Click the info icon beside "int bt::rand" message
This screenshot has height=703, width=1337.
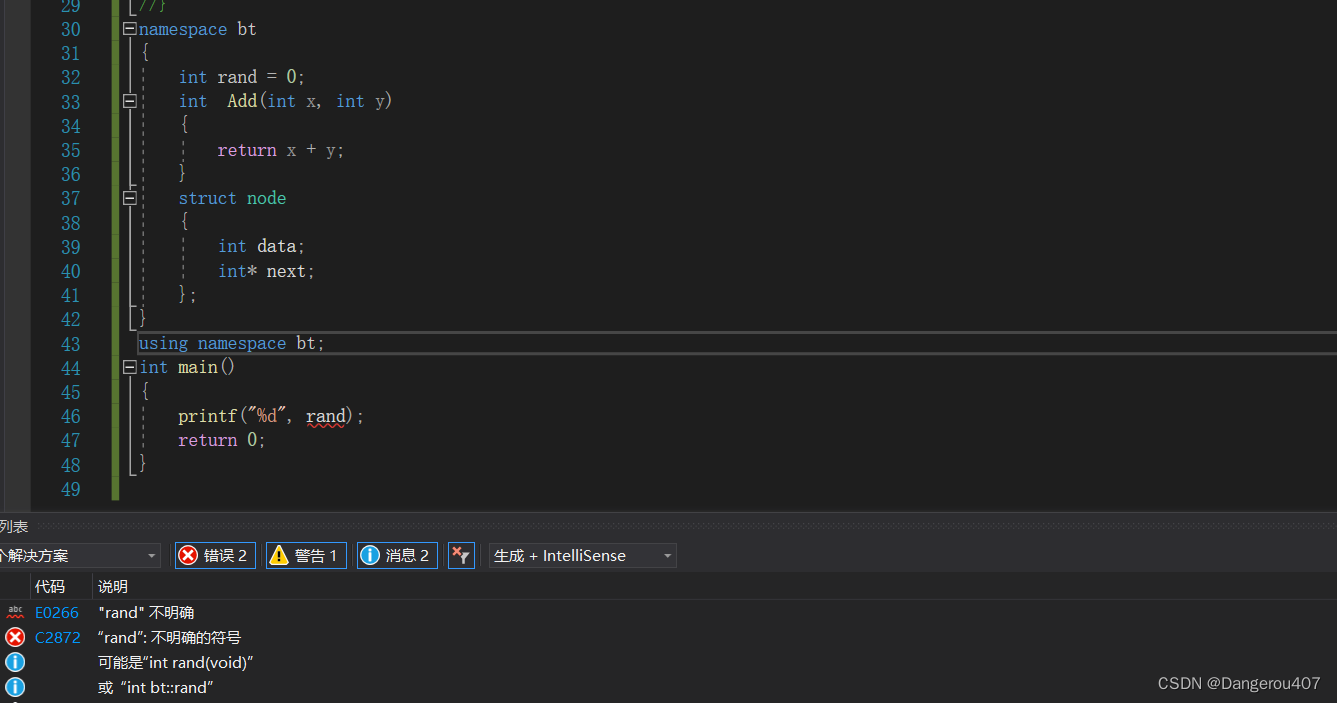tap(15, 687)
